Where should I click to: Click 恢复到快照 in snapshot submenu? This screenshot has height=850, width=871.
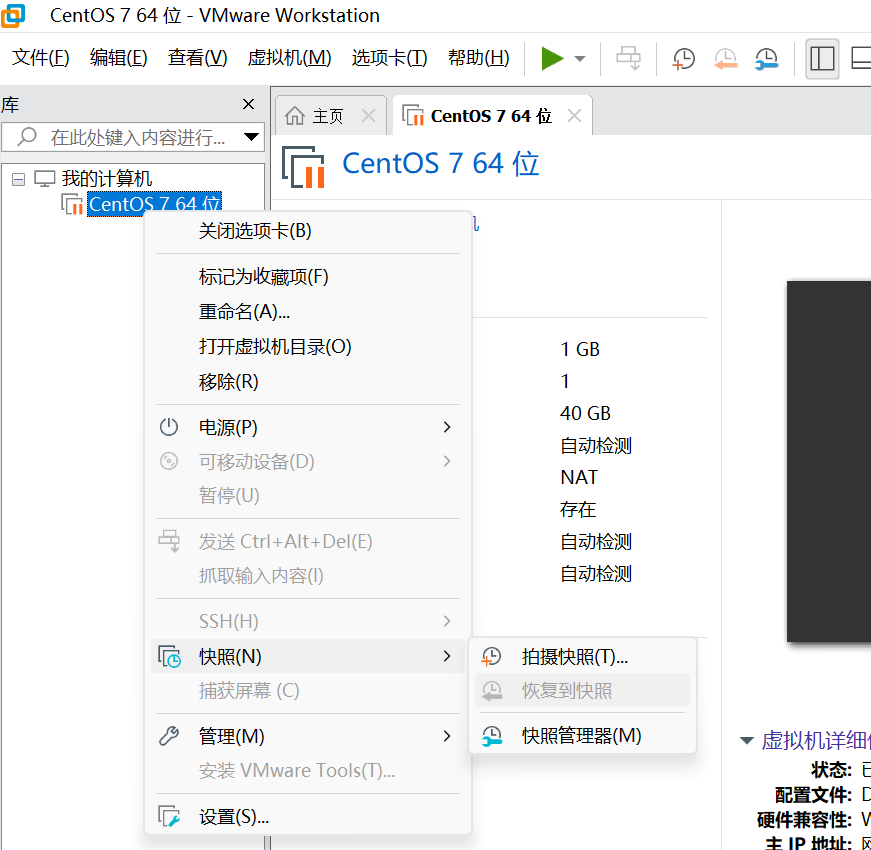click(582, 691)
